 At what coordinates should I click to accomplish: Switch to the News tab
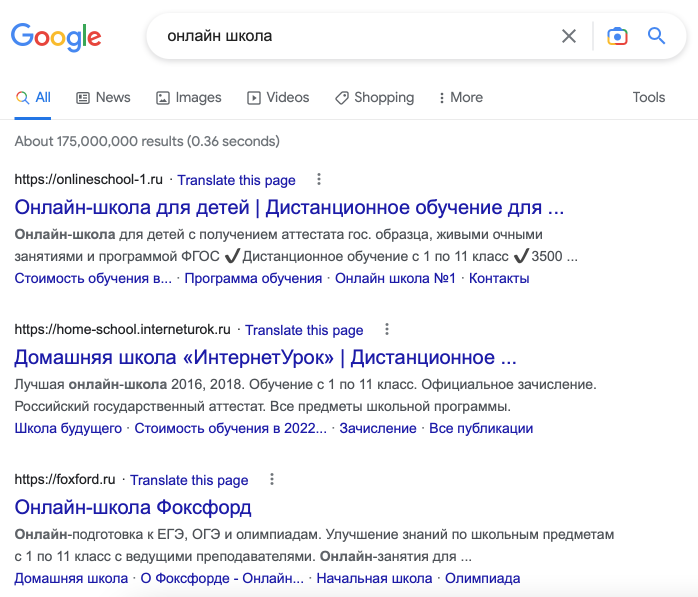pyautogui.click(x=103, y=98)
